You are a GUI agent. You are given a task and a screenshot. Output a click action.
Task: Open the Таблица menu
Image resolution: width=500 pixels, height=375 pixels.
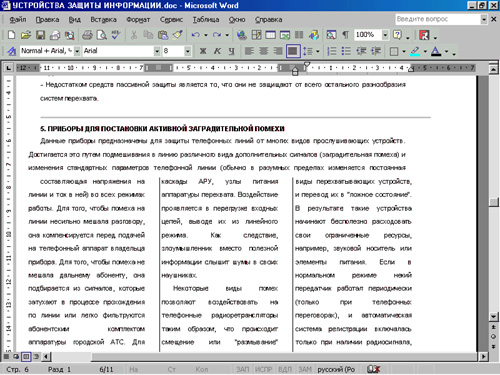(206, 20)
